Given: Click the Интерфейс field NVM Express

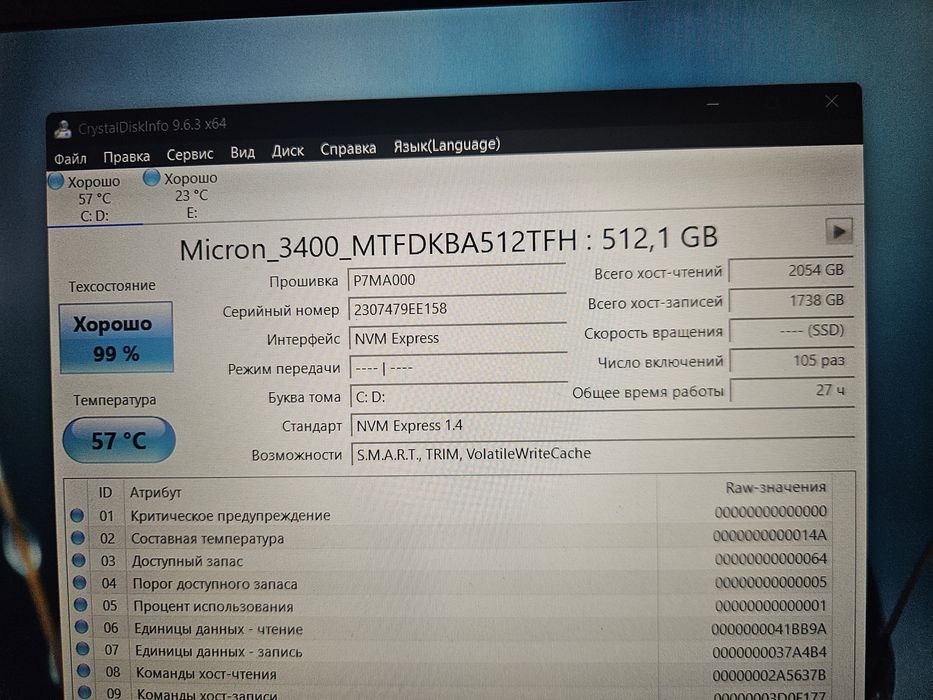Looking at the screenshot, I should coord(458,338).
